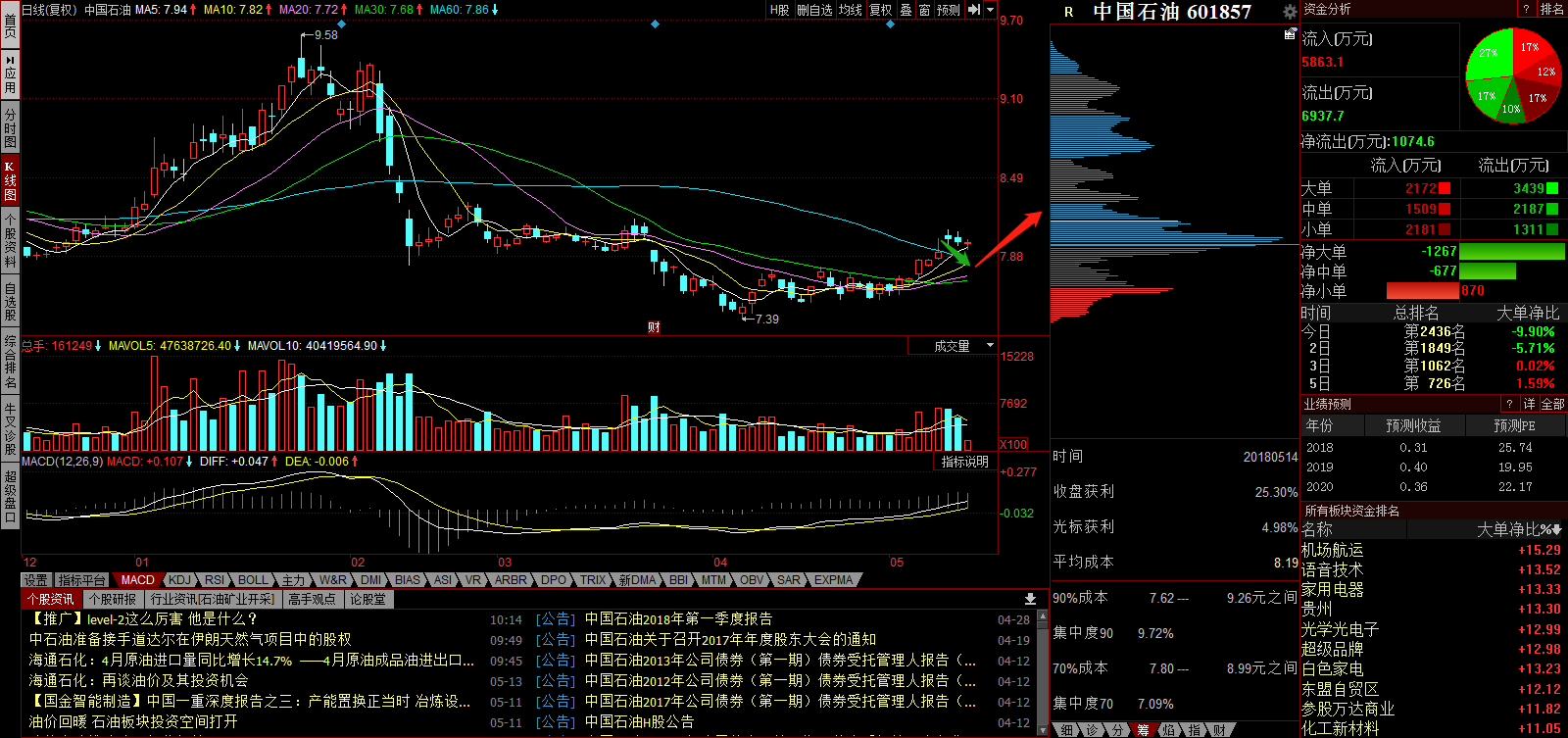
Task: Click the 详 button in 业绩预测 header
Action: pos(1529,404)
